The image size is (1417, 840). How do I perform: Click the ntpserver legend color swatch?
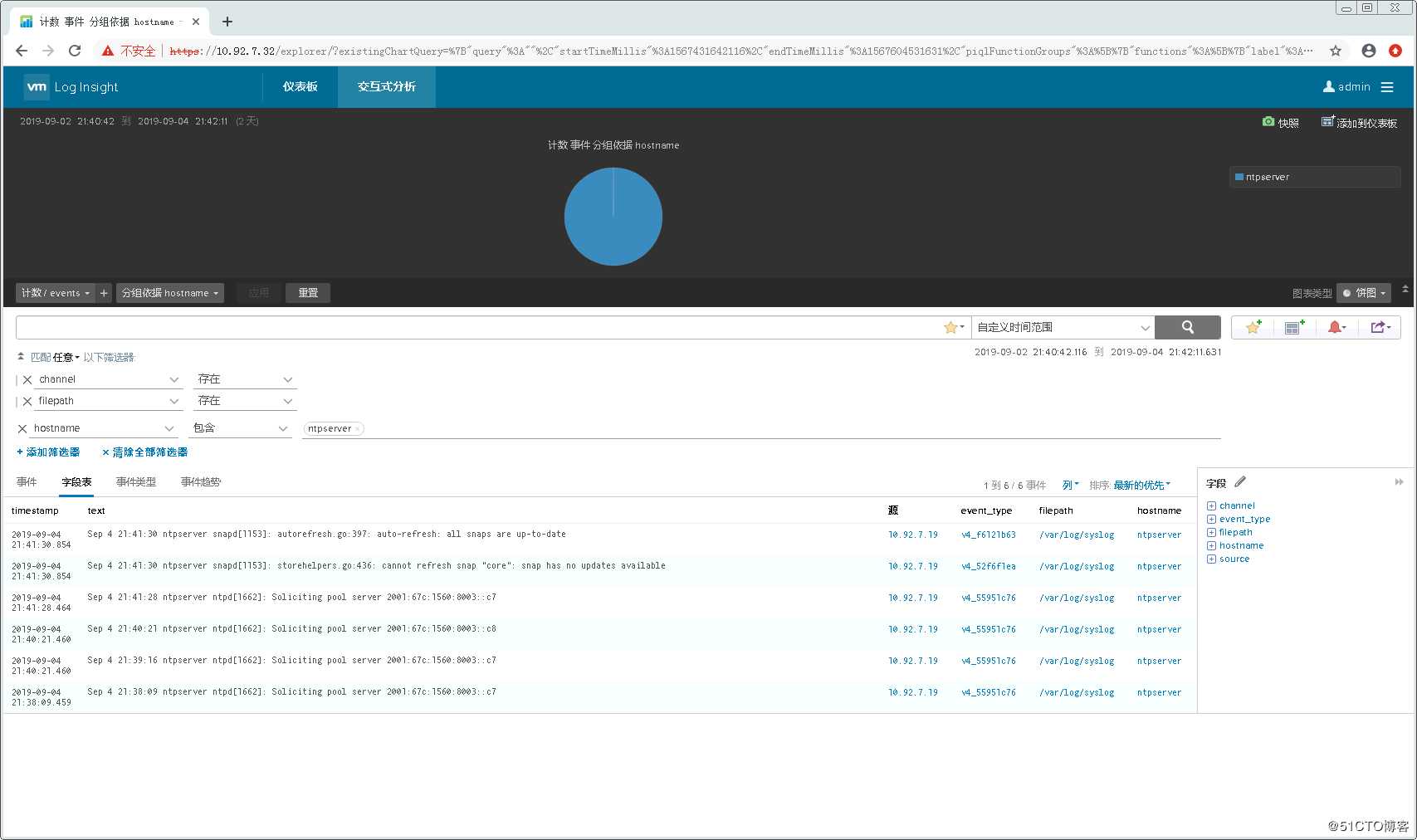(1239, 177)
